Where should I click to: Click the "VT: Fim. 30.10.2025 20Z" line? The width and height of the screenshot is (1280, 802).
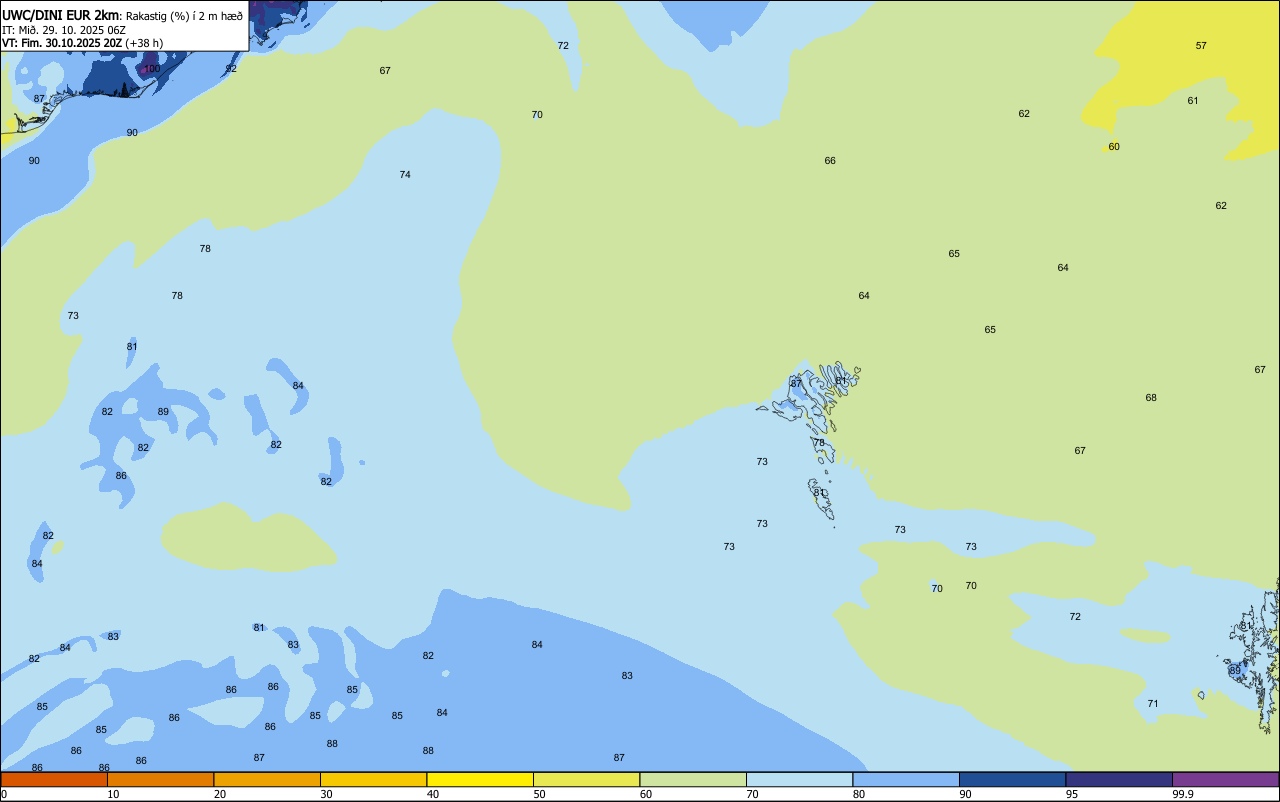tap(62, 43)
